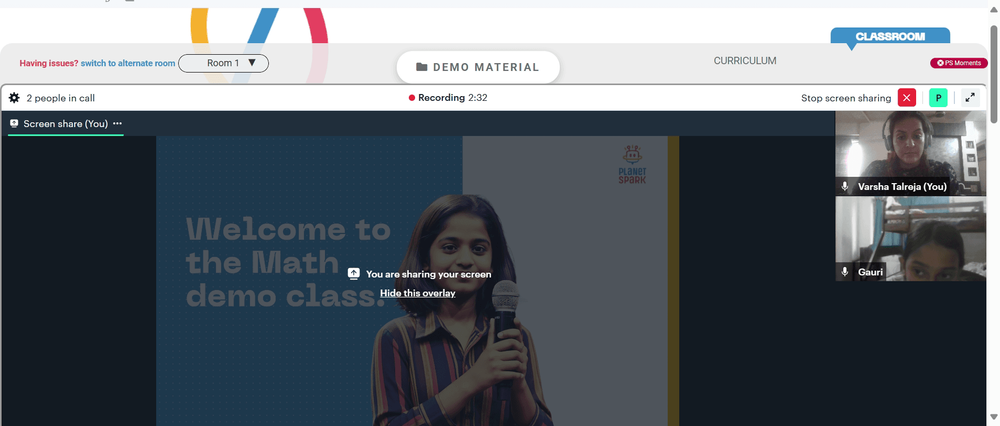The height and width of the screenshot is (426, 1000).
Task: Click the Planet Spark logo on slide
Action: point(632,165)
